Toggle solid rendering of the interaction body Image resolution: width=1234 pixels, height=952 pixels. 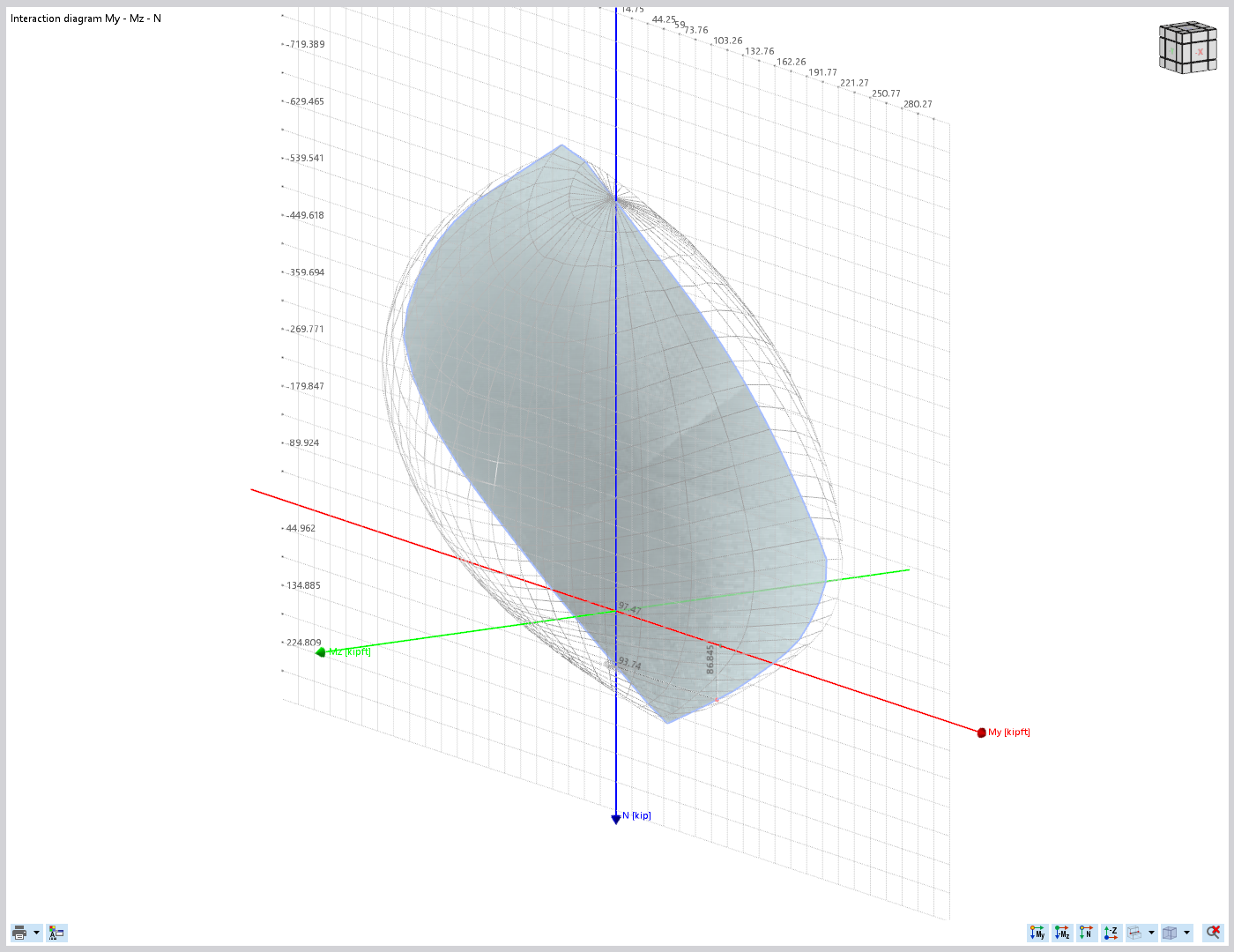tap(1170, 933)
